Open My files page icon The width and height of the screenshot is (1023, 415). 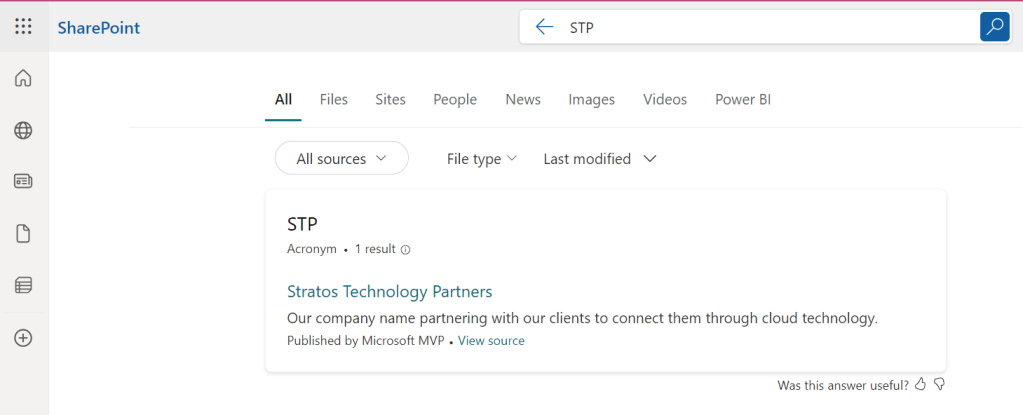pyautogui.click(x=23, y=234)
